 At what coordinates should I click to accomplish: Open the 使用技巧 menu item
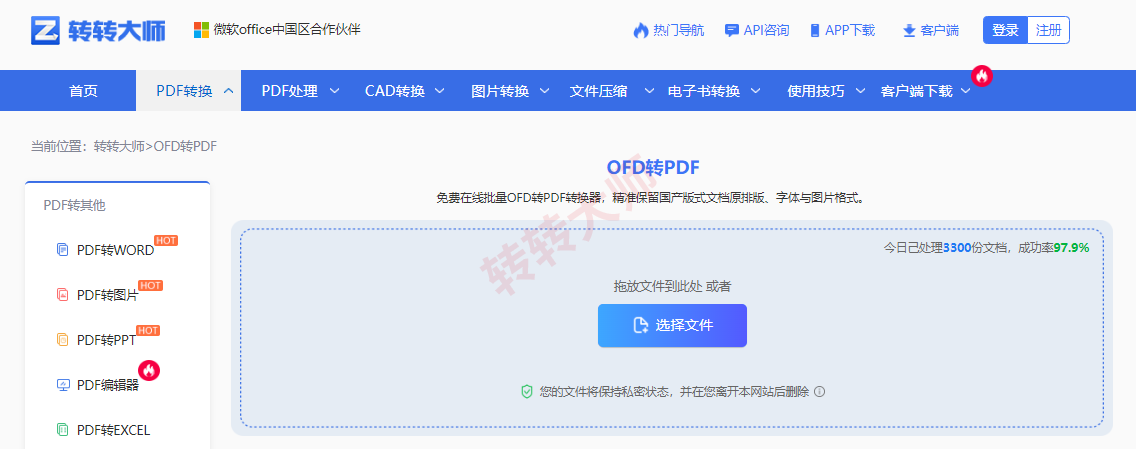pyautogui.click(x=816, y=91)
